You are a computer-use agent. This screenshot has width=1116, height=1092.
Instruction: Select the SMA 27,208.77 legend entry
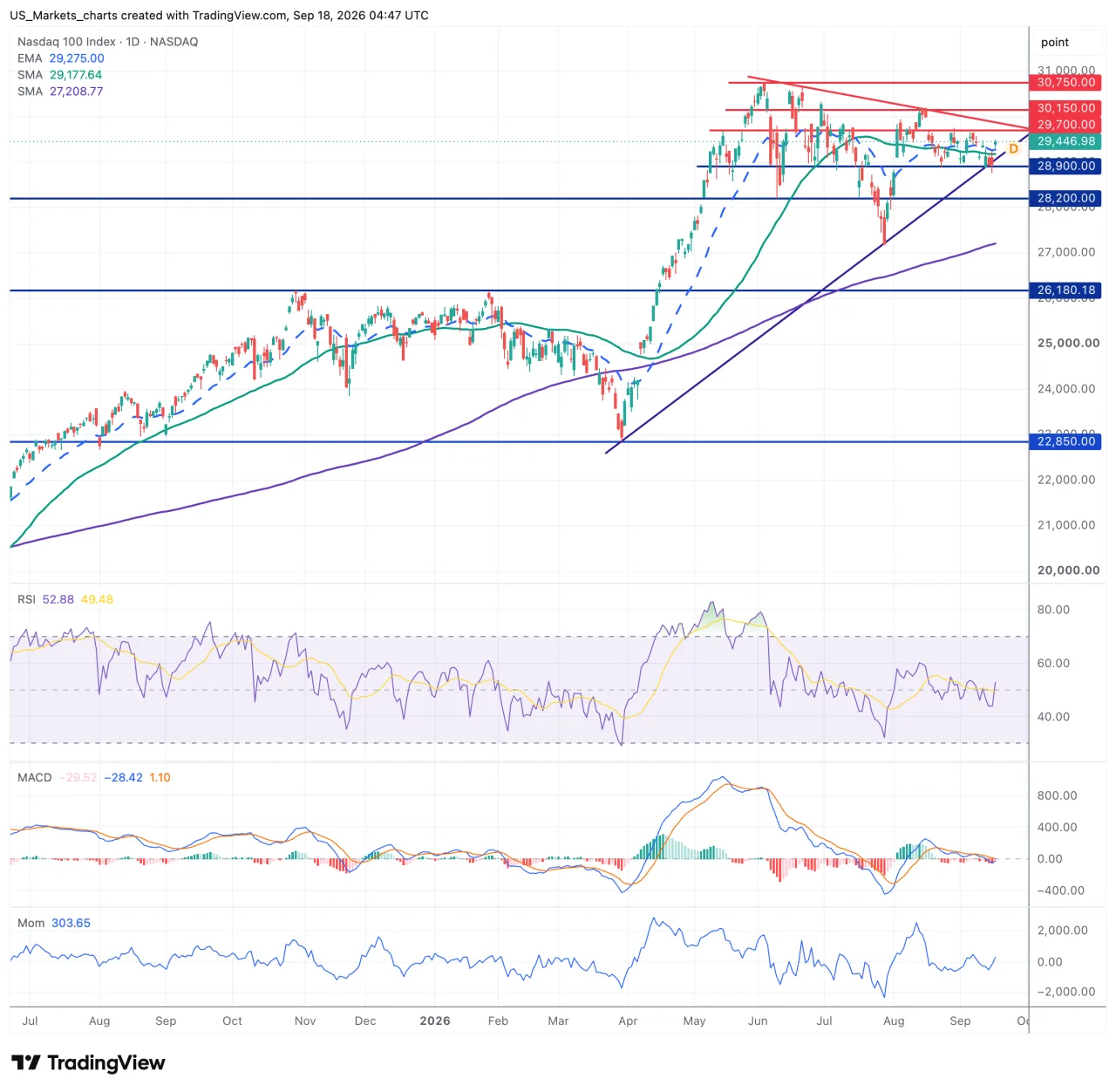(x=60, y=92)
